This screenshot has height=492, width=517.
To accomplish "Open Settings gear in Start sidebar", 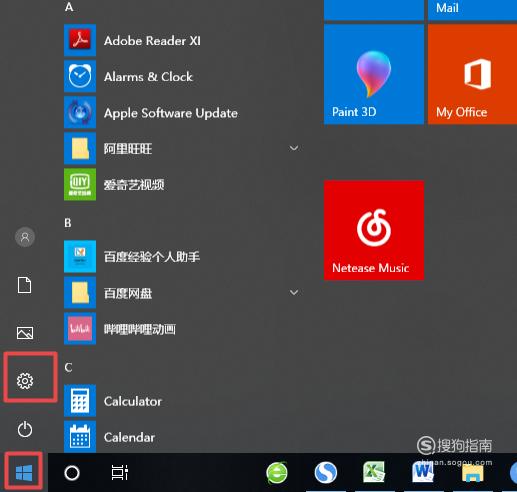I will click(x=25, y=381).
